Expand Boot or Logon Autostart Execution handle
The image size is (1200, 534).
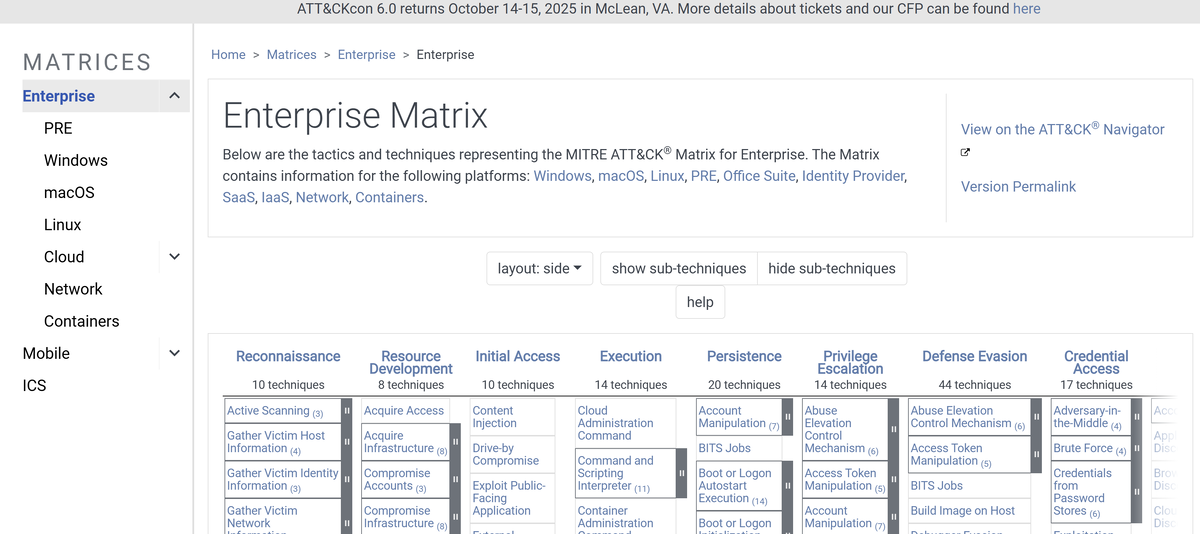click(x=788, y=486)
